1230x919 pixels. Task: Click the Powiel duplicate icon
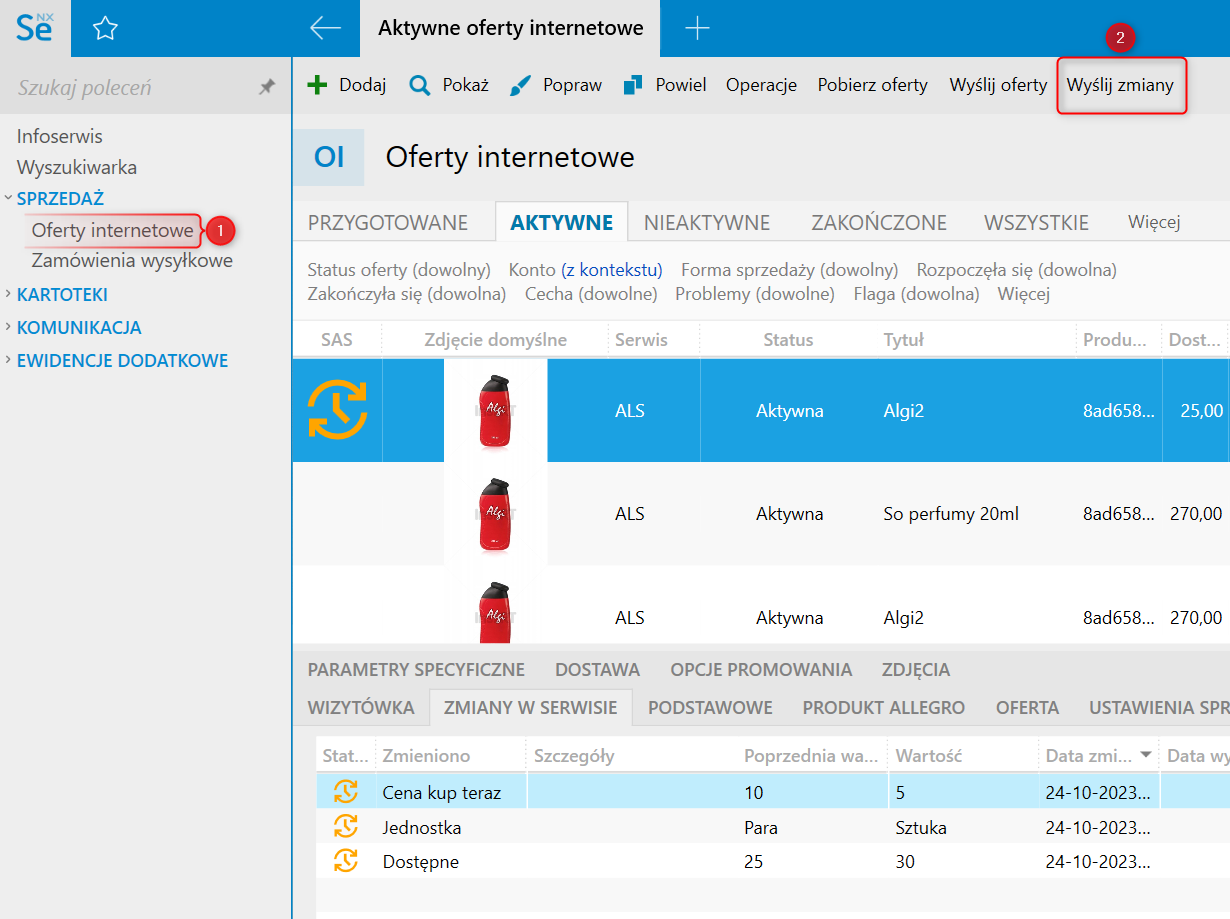click(632, 85)
